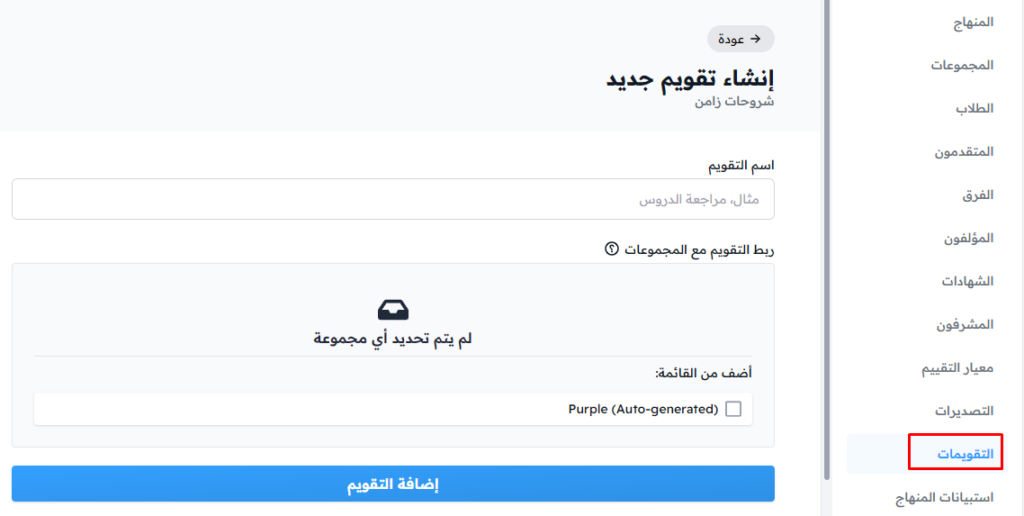
Task: Click the back arrow in عودة button
Action: (756, 39)
